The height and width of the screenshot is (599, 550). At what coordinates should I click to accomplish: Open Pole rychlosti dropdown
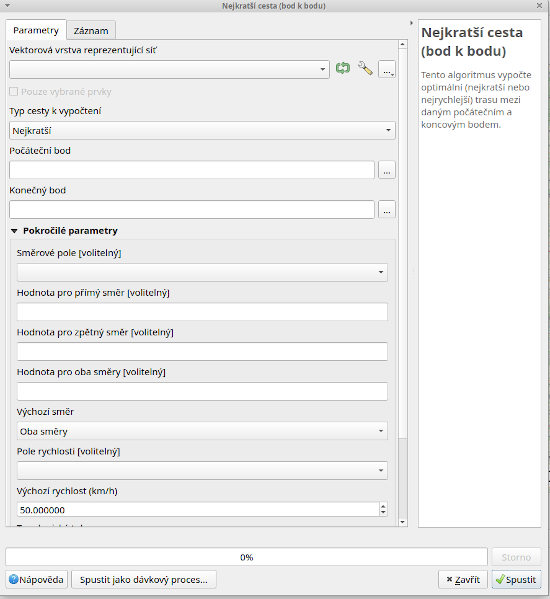coord(202,471)
